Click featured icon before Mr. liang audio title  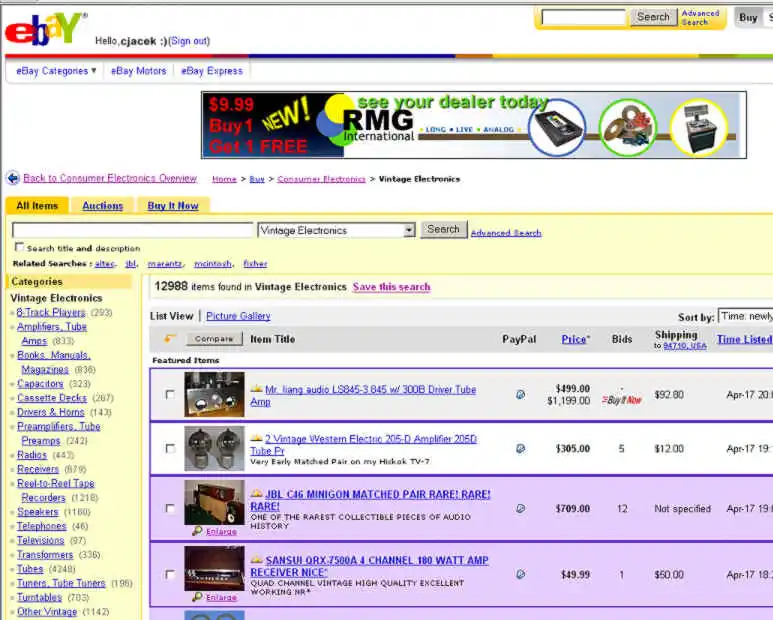click(x=256, y=389)
